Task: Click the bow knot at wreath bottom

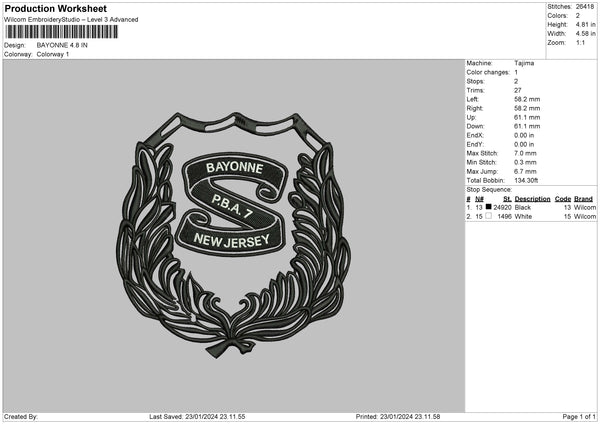Action: [x=231, y=347]
